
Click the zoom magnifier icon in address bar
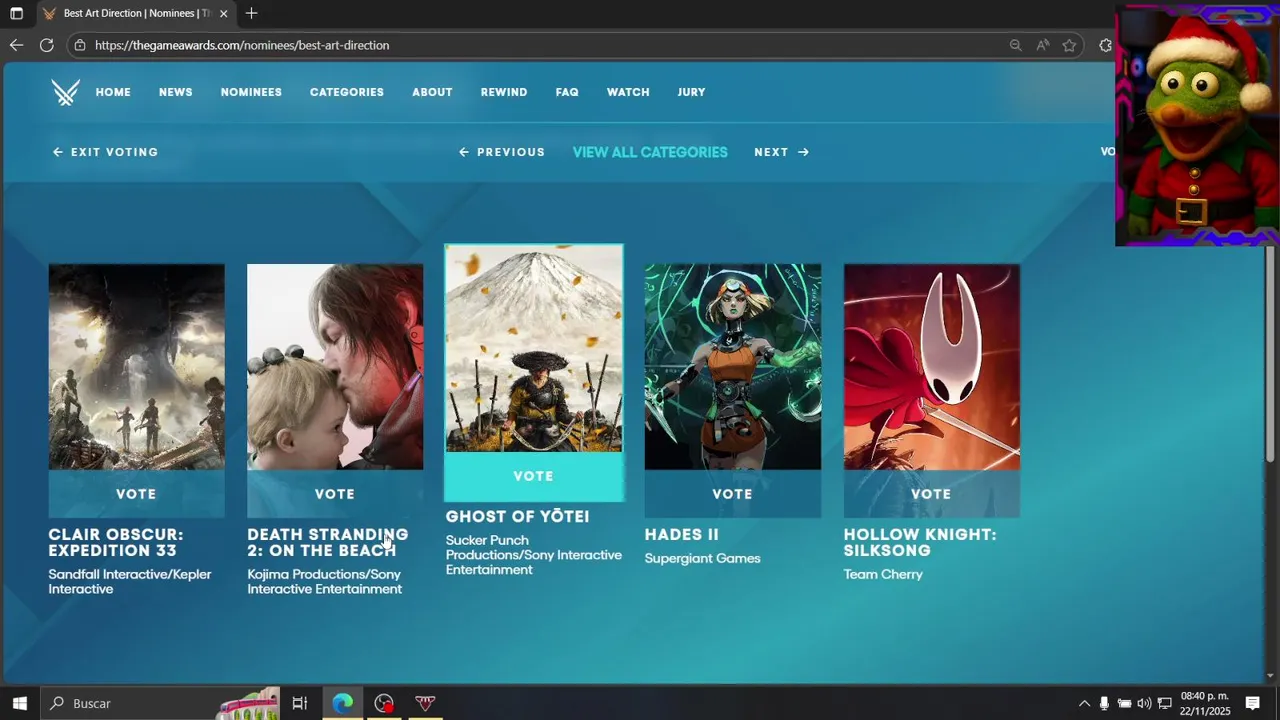[x=1015, y=45]
